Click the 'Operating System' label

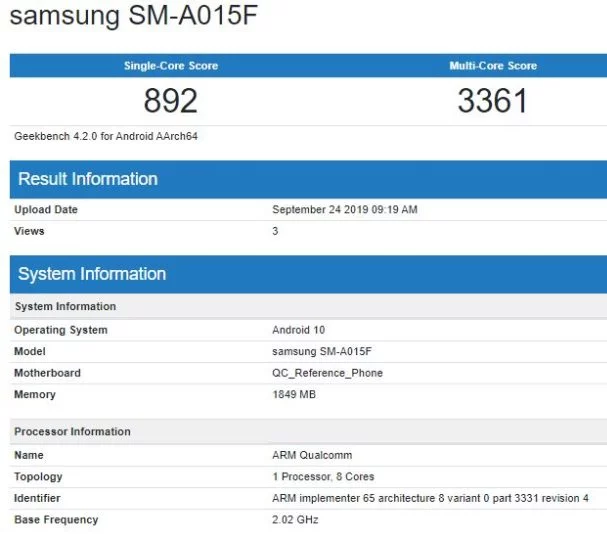(x=61, y=330)
